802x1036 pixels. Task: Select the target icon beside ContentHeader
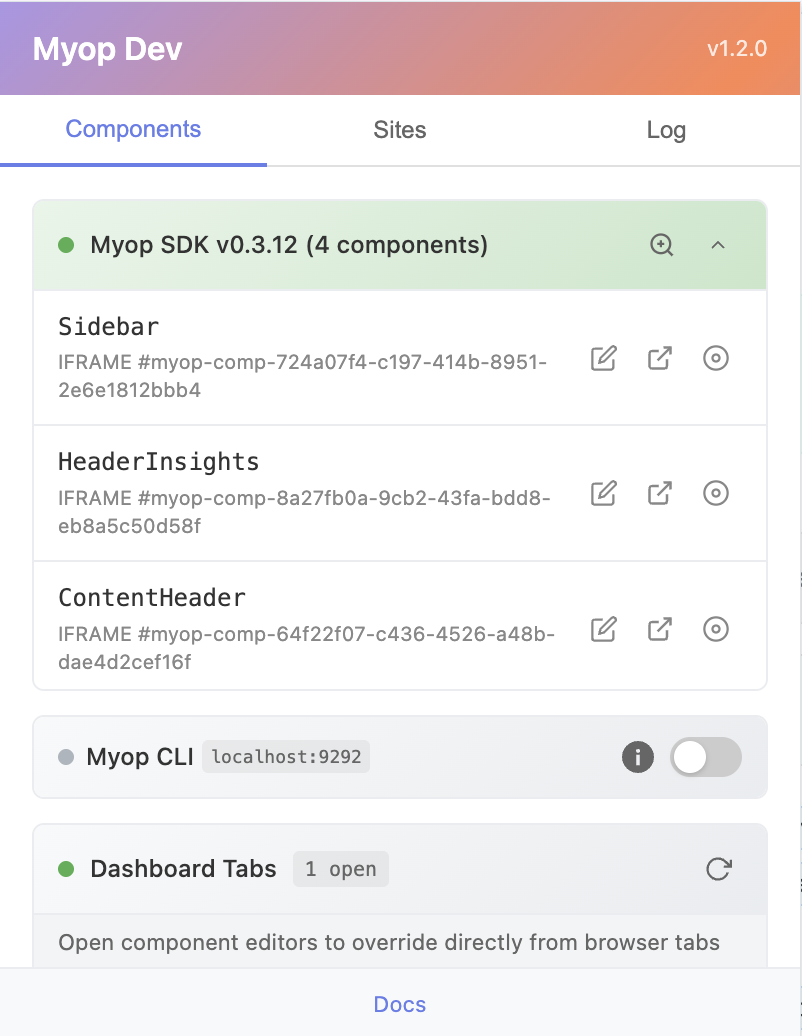(716, 629)
